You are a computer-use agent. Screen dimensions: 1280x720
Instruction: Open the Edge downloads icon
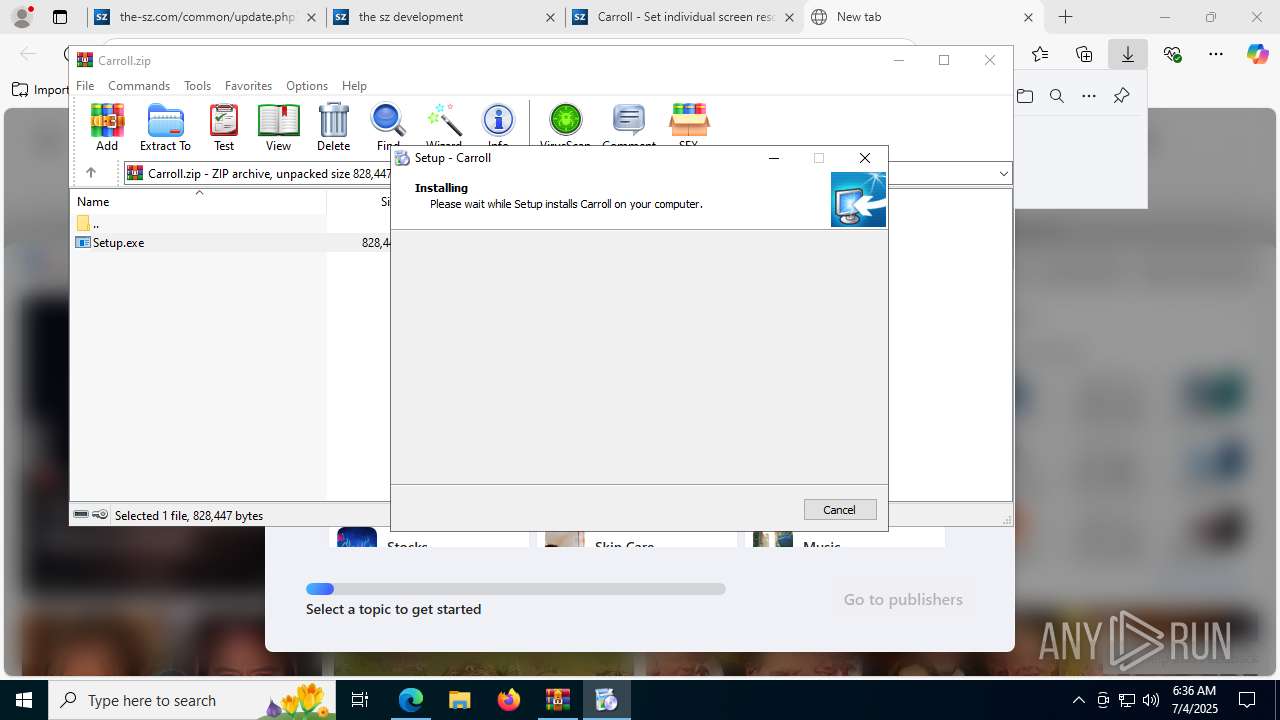[x=1128, y=54]
